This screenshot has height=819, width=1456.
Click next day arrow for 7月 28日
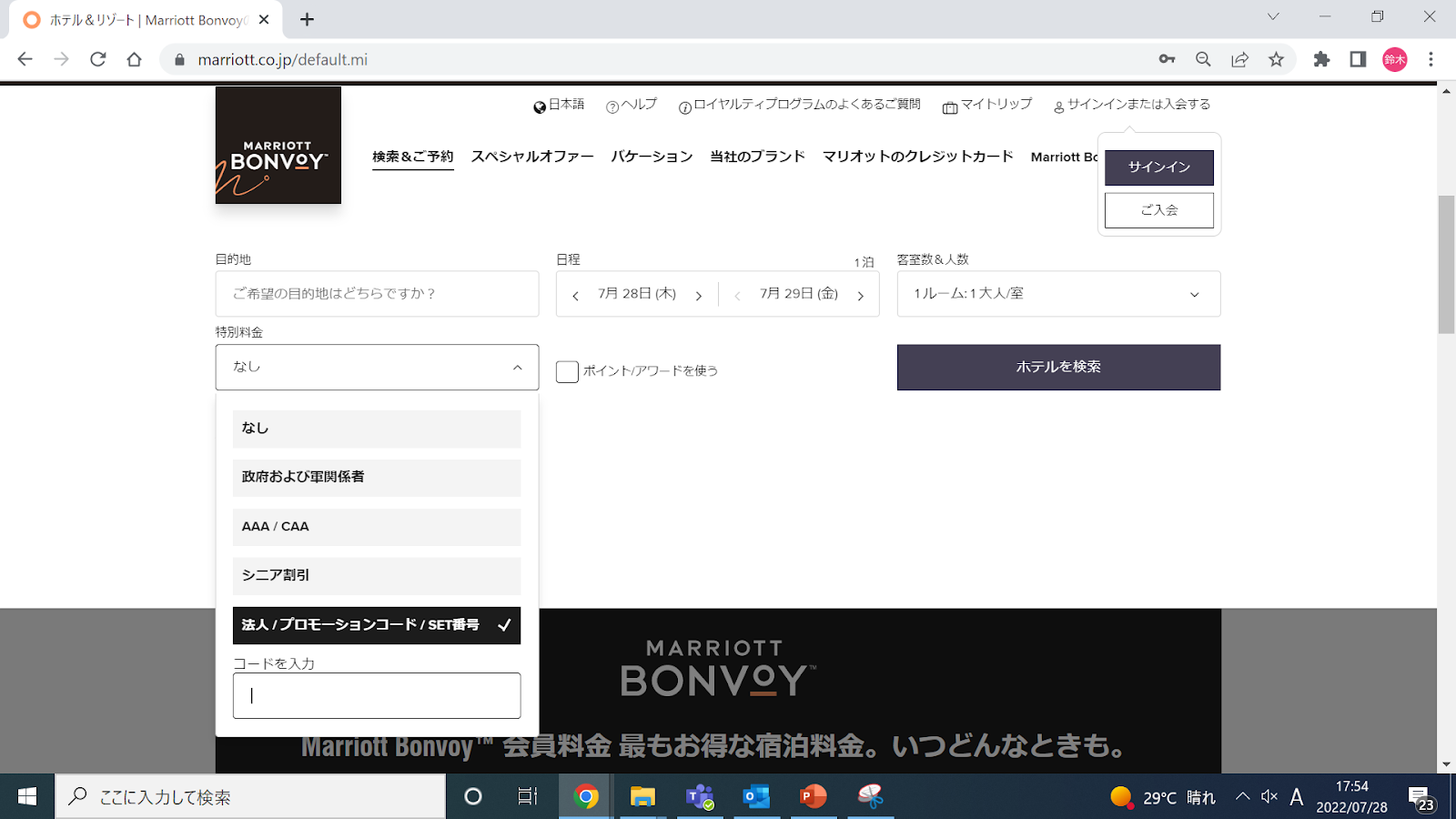coord(699,295)
